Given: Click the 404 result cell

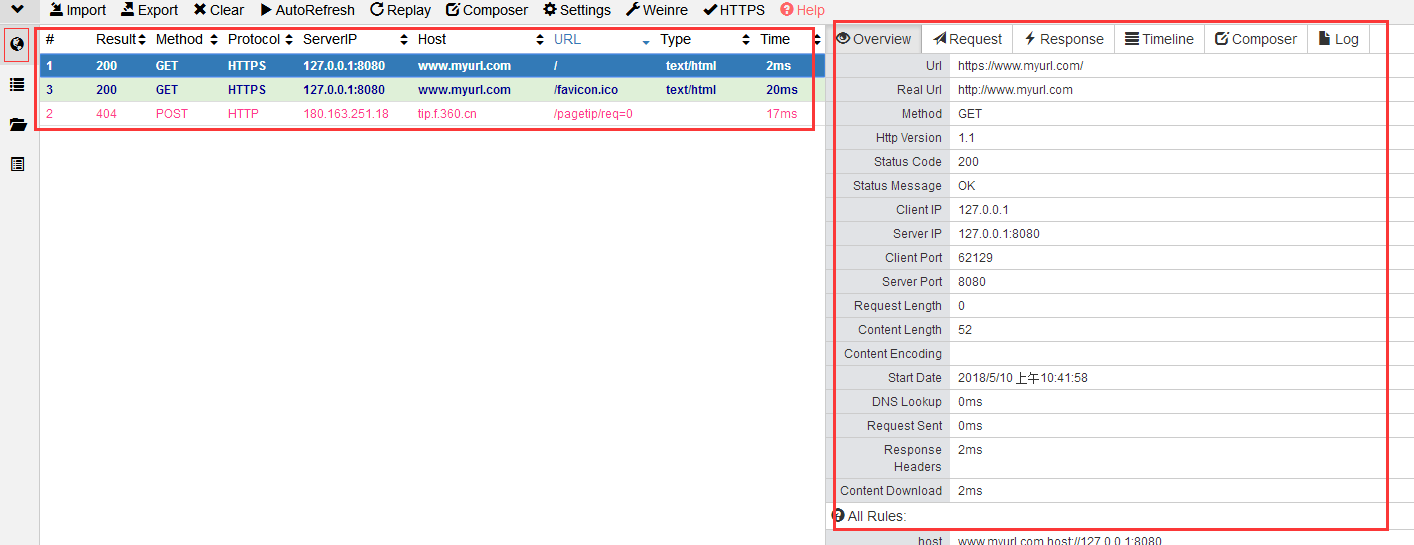Looking at the screenshot, I should click(106, 114).
